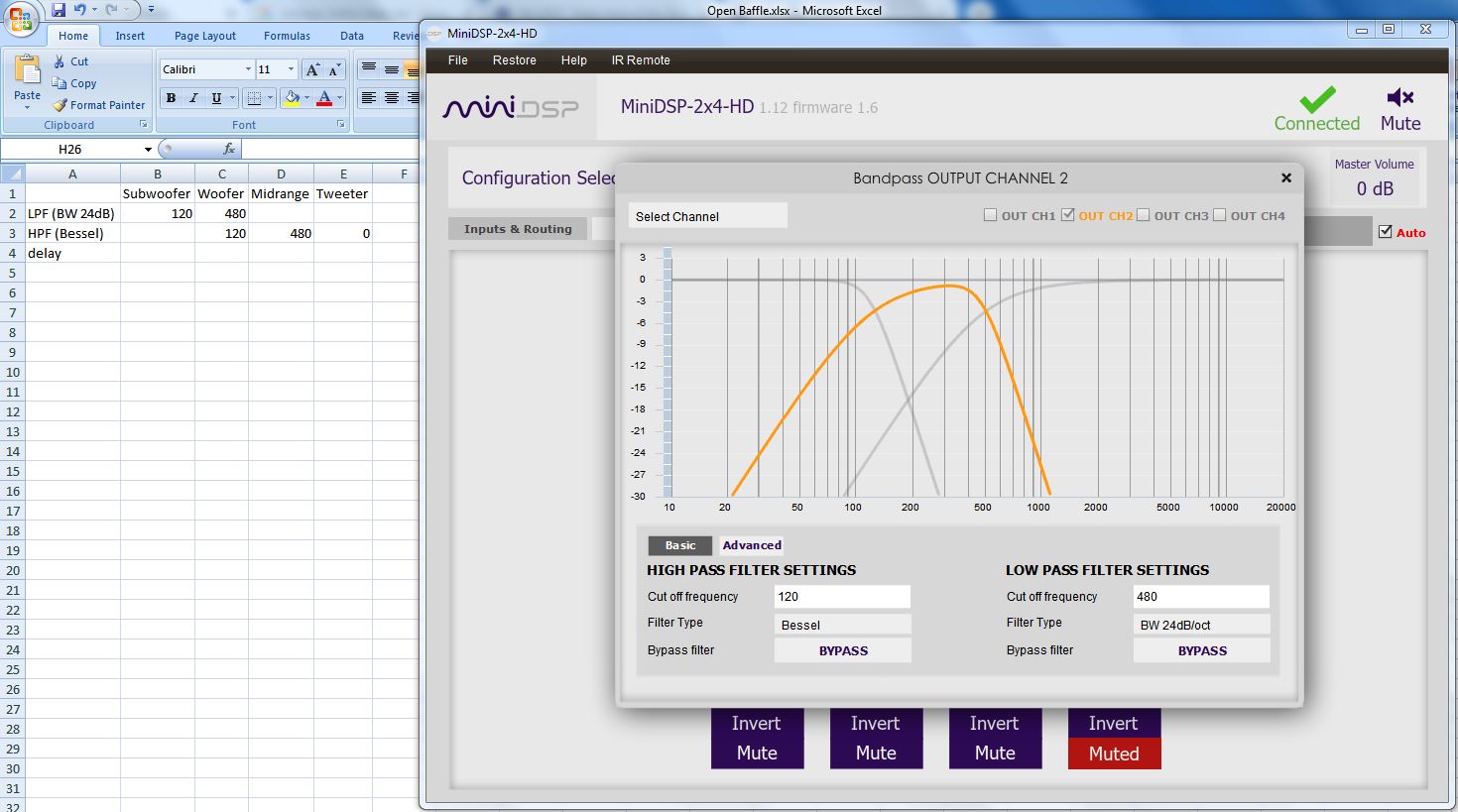Toggle italic formatting

193,98
